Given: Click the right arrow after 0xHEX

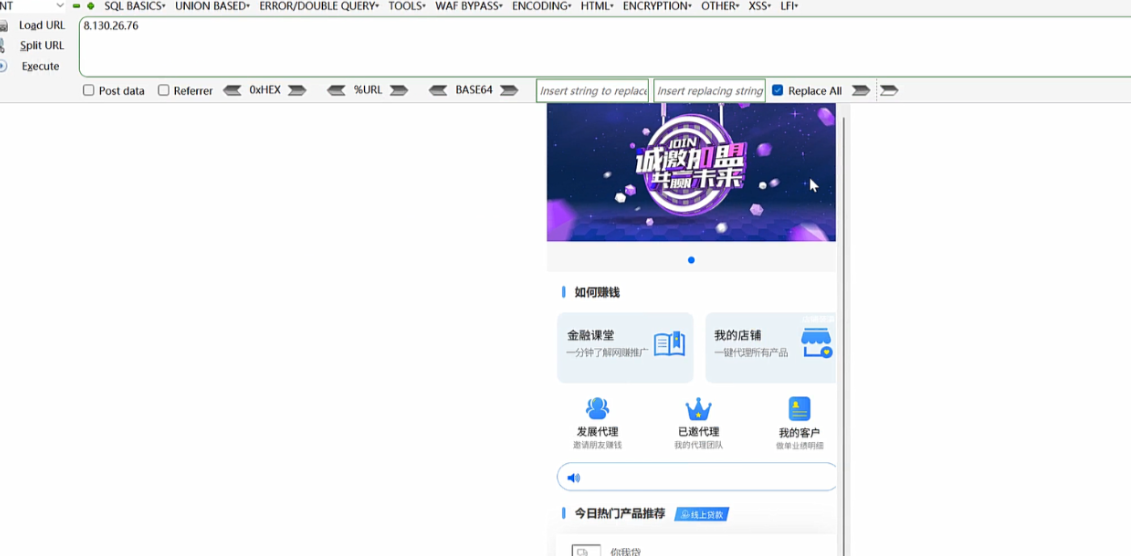Looking at the screenshot, I should point(297,90).
